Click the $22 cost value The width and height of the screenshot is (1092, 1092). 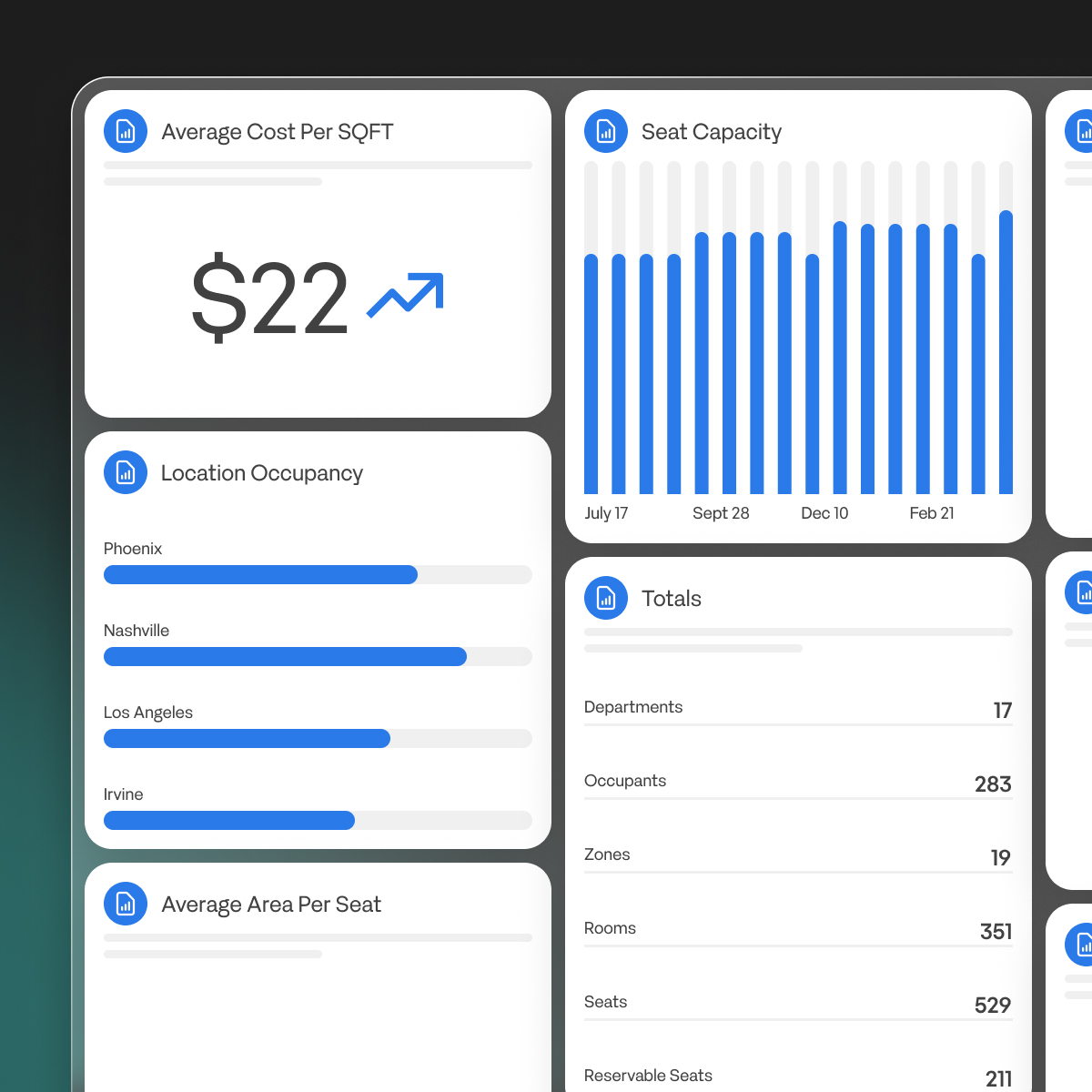[x=269, y=297]
